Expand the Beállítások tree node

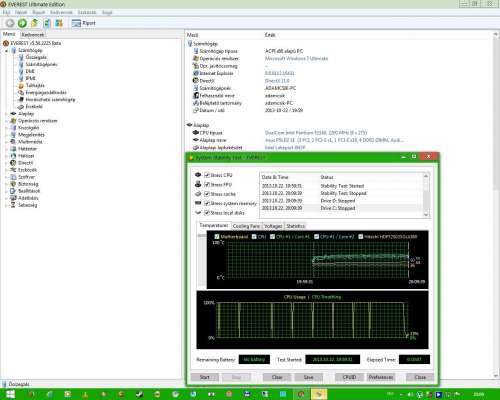click(6, 191)
